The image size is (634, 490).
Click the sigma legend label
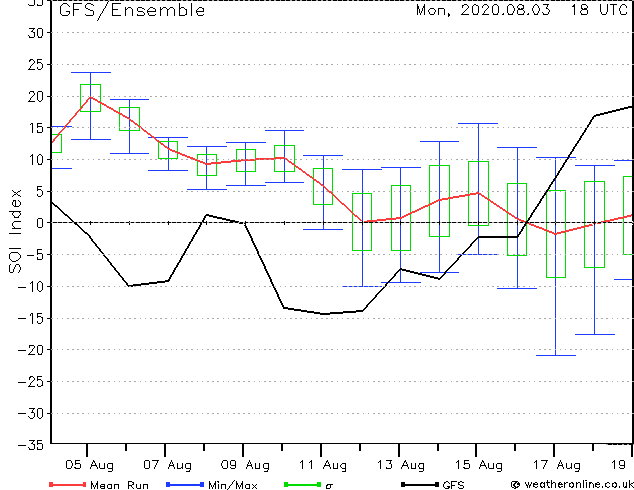pyautogui.click(x=329, y=486)
